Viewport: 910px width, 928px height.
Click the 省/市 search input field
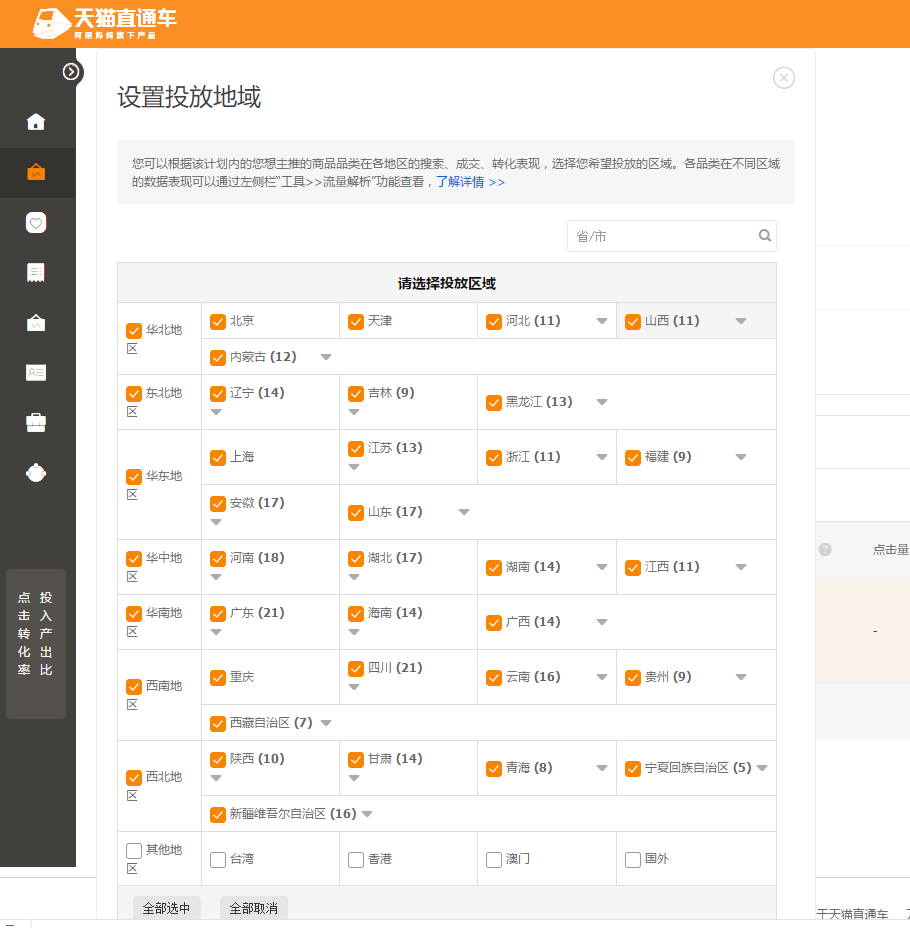click(660, 236)
